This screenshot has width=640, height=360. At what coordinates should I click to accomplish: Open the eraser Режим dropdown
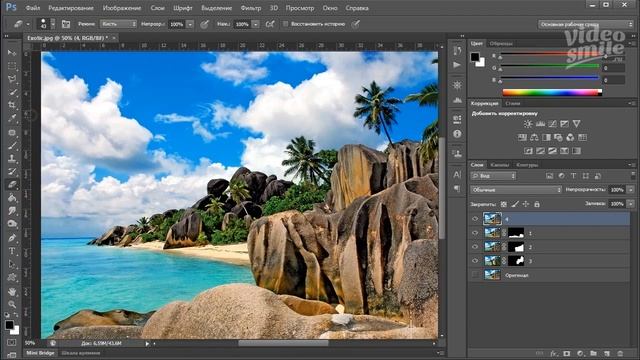[x=118, y=24]
